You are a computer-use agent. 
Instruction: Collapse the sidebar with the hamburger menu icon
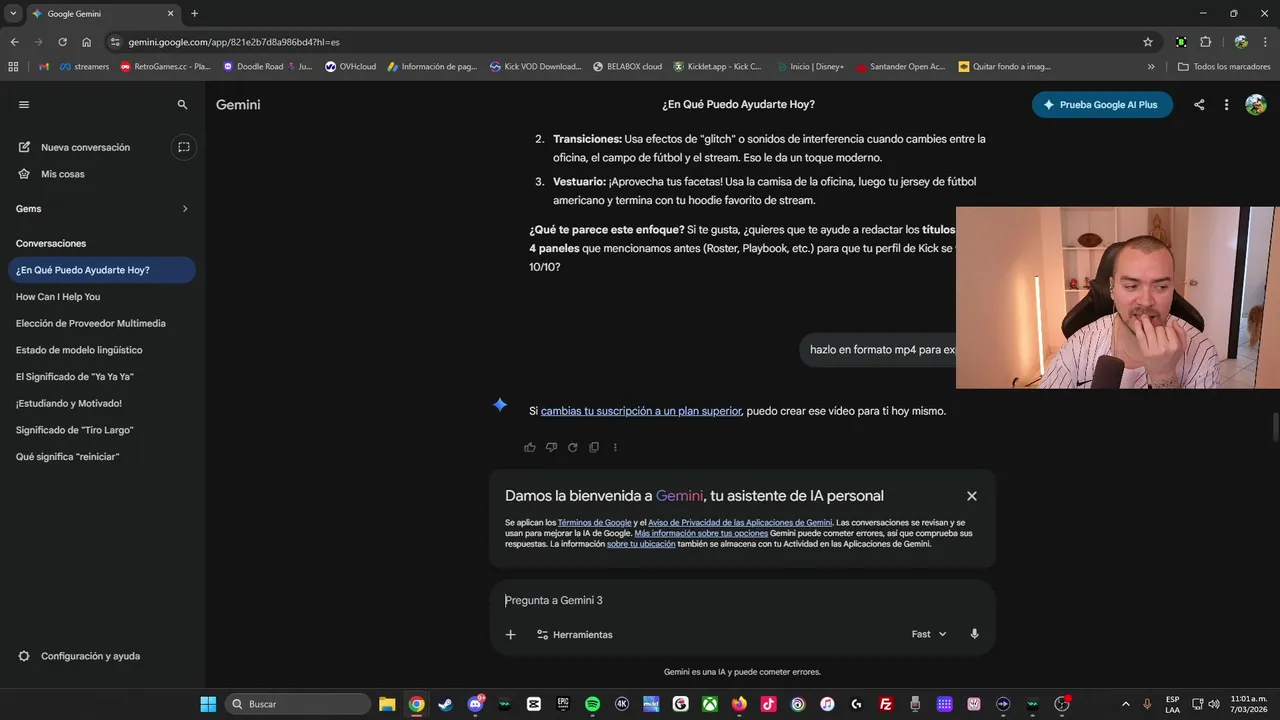[24, 104]
